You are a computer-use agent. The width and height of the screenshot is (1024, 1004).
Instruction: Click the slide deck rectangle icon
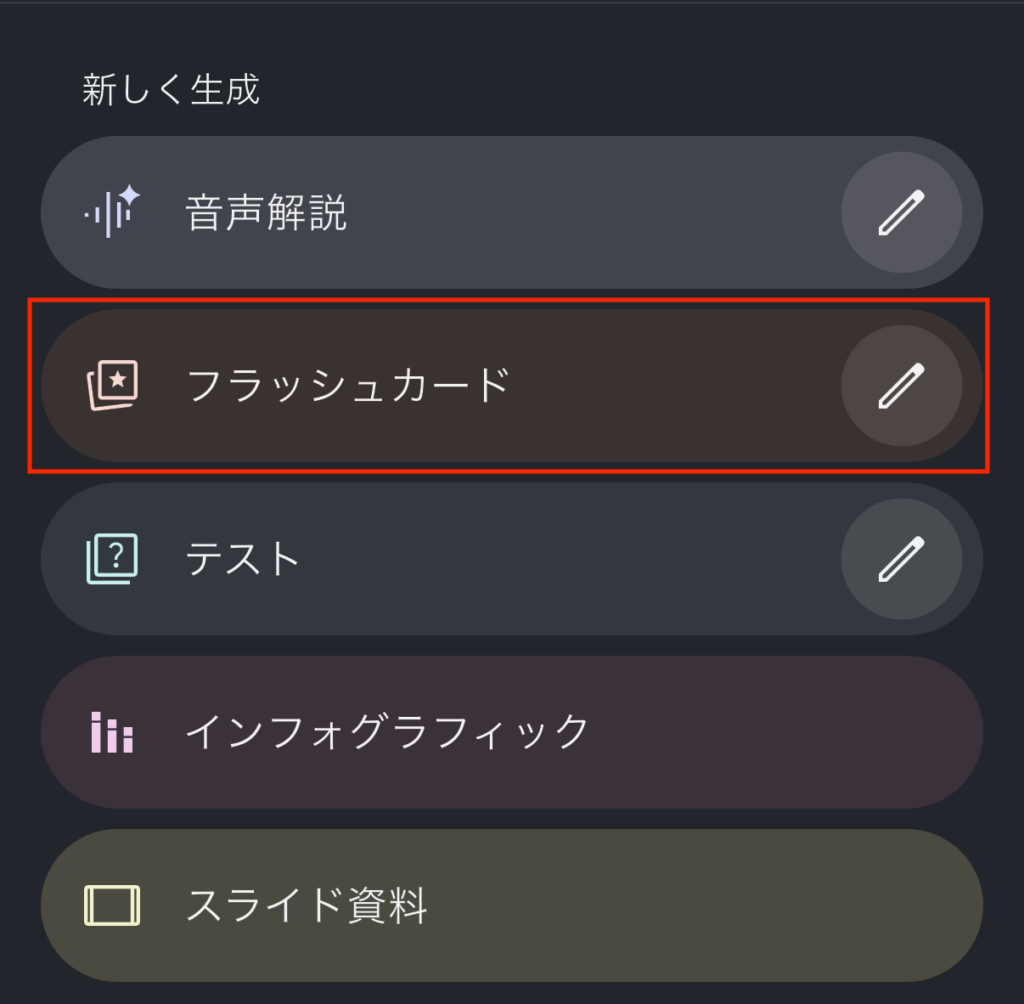pos(112,906)
